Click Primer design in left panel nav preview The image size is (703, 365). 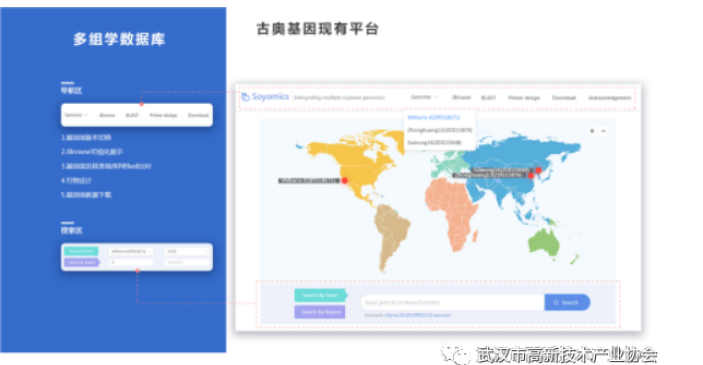click(x=163, y=115)
